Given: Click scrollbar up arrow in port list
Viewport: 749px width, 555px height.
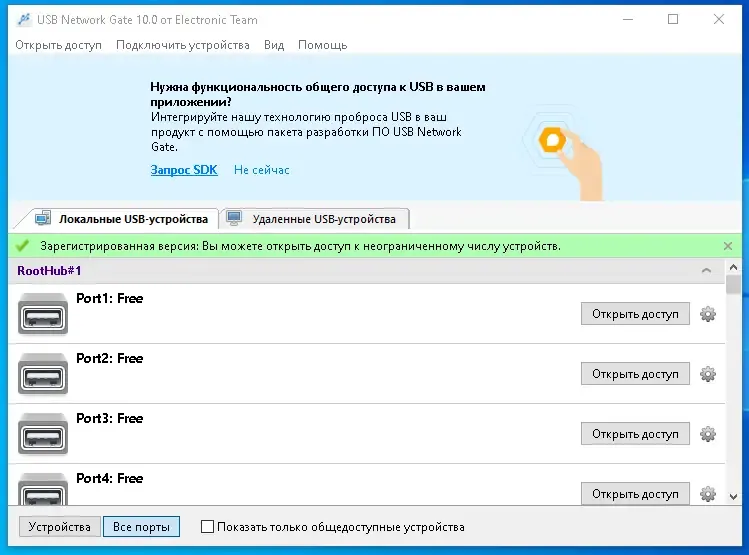Looking at the screenshot, I should click(734, 267).
